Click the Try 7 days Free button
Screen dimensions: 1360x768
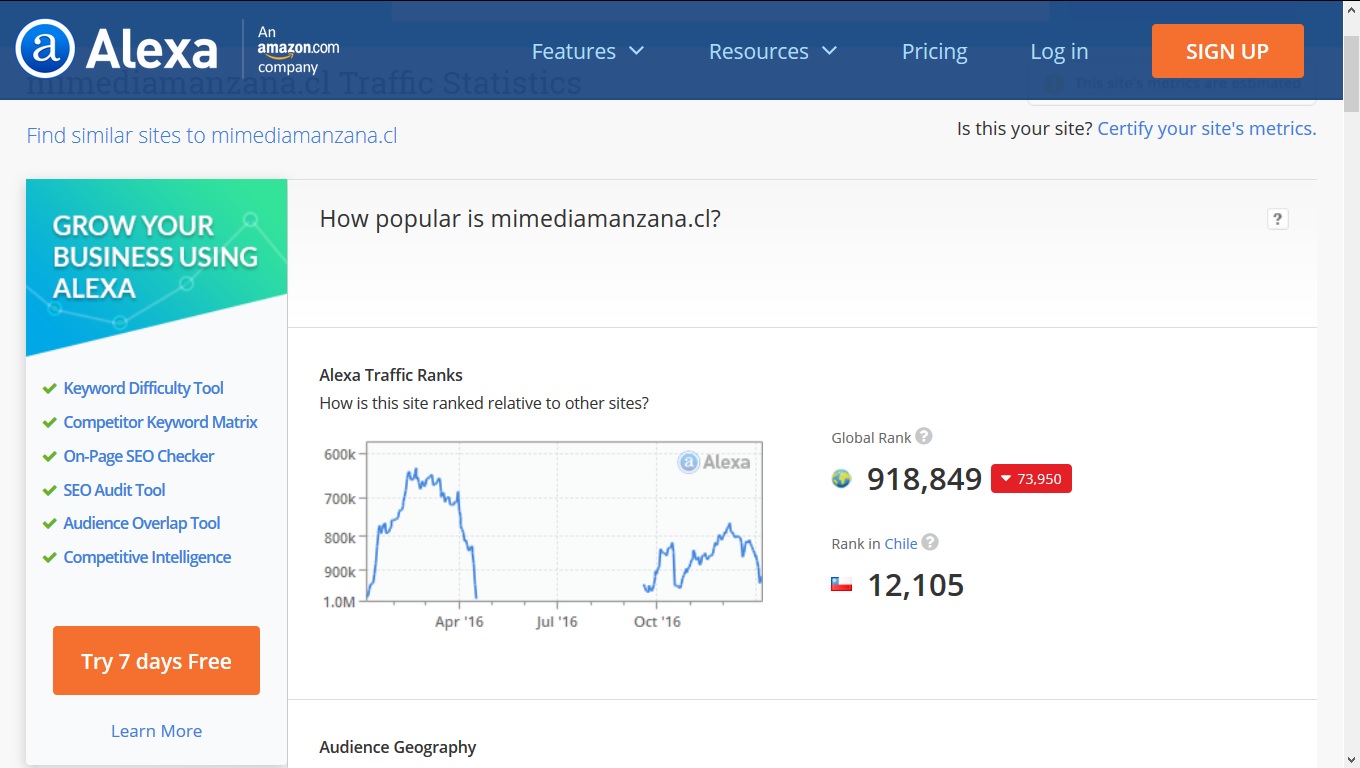(x=156, y=661)
